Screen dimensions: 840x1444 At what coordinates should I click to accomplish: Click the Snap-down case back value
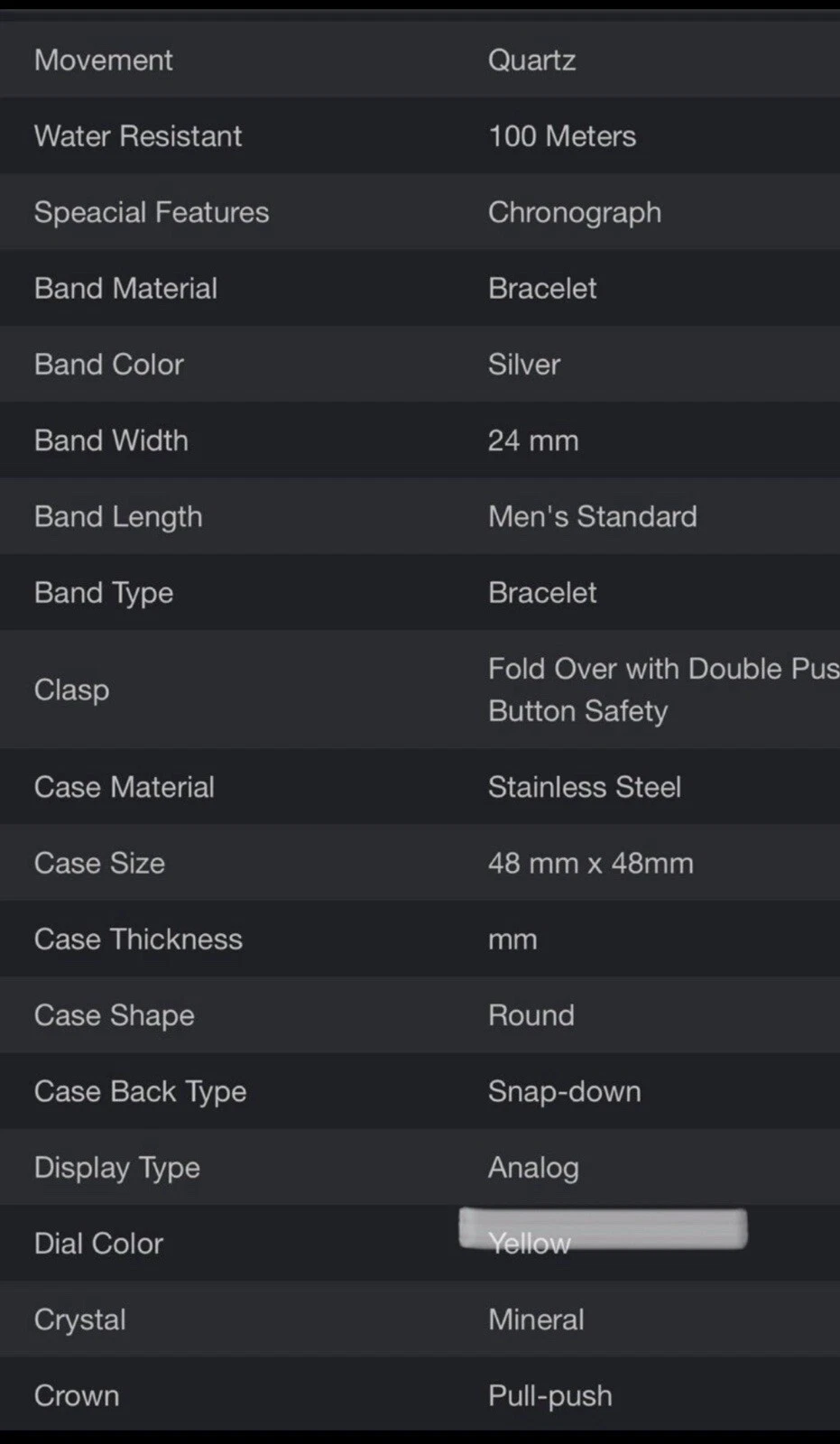click(x=565, y=1092)
